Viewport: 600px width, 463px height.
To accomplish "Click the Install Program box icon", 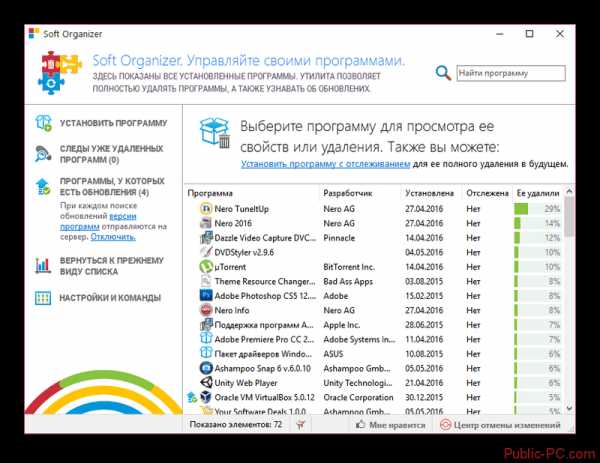I will coord(43,123).
